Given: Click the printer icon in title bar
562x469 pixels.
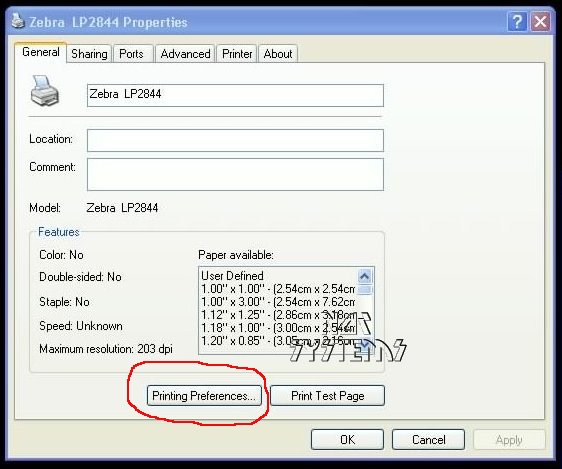Looking at the screenshot, I should point(18,21).
